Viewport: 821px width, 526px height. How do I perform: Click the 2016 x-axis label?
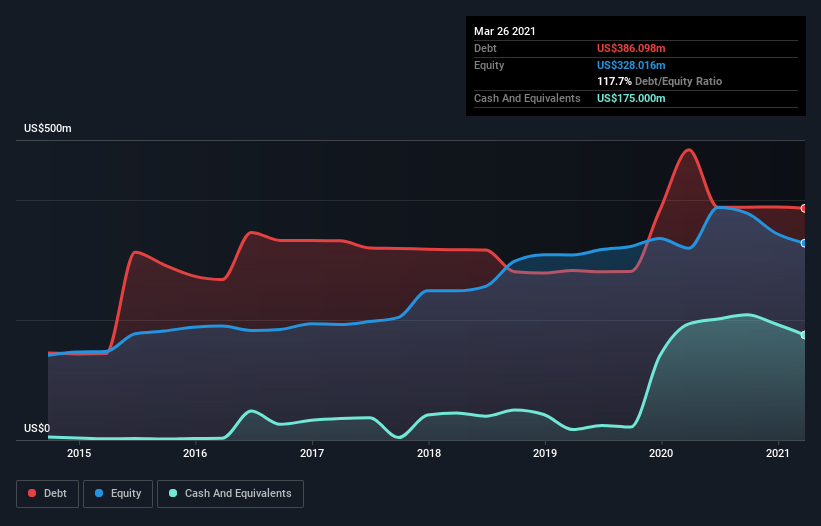[x=195, y=453]
